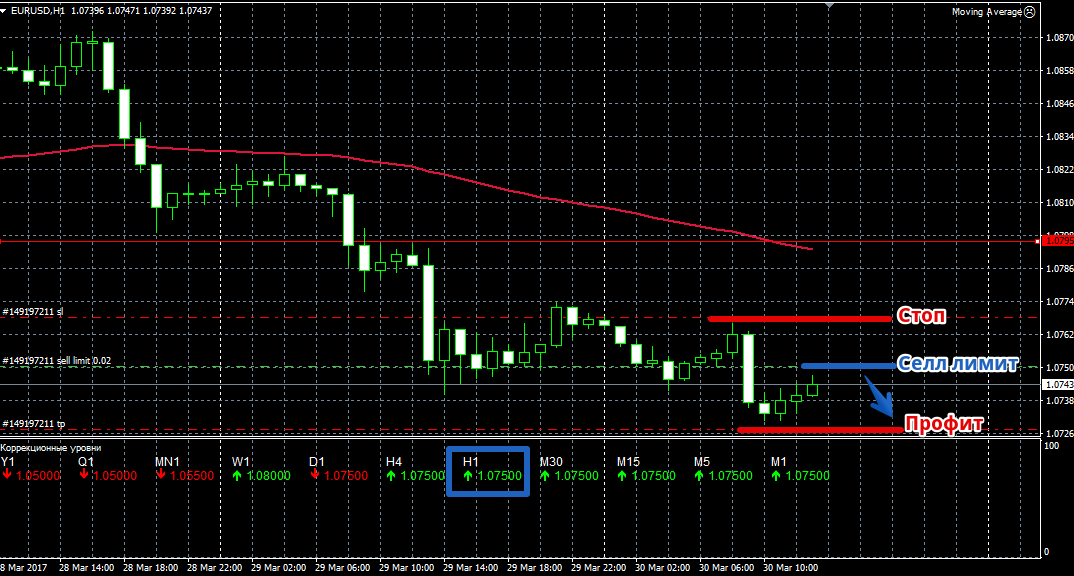The height and width of the screenshot is (576, 1074).
Task: Click the red down arrow under D1
Action: click(x=315, y=476)
